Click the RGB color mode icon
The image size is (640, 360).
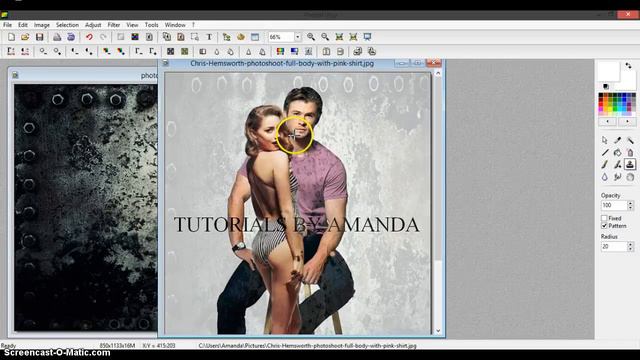(135, 37)
